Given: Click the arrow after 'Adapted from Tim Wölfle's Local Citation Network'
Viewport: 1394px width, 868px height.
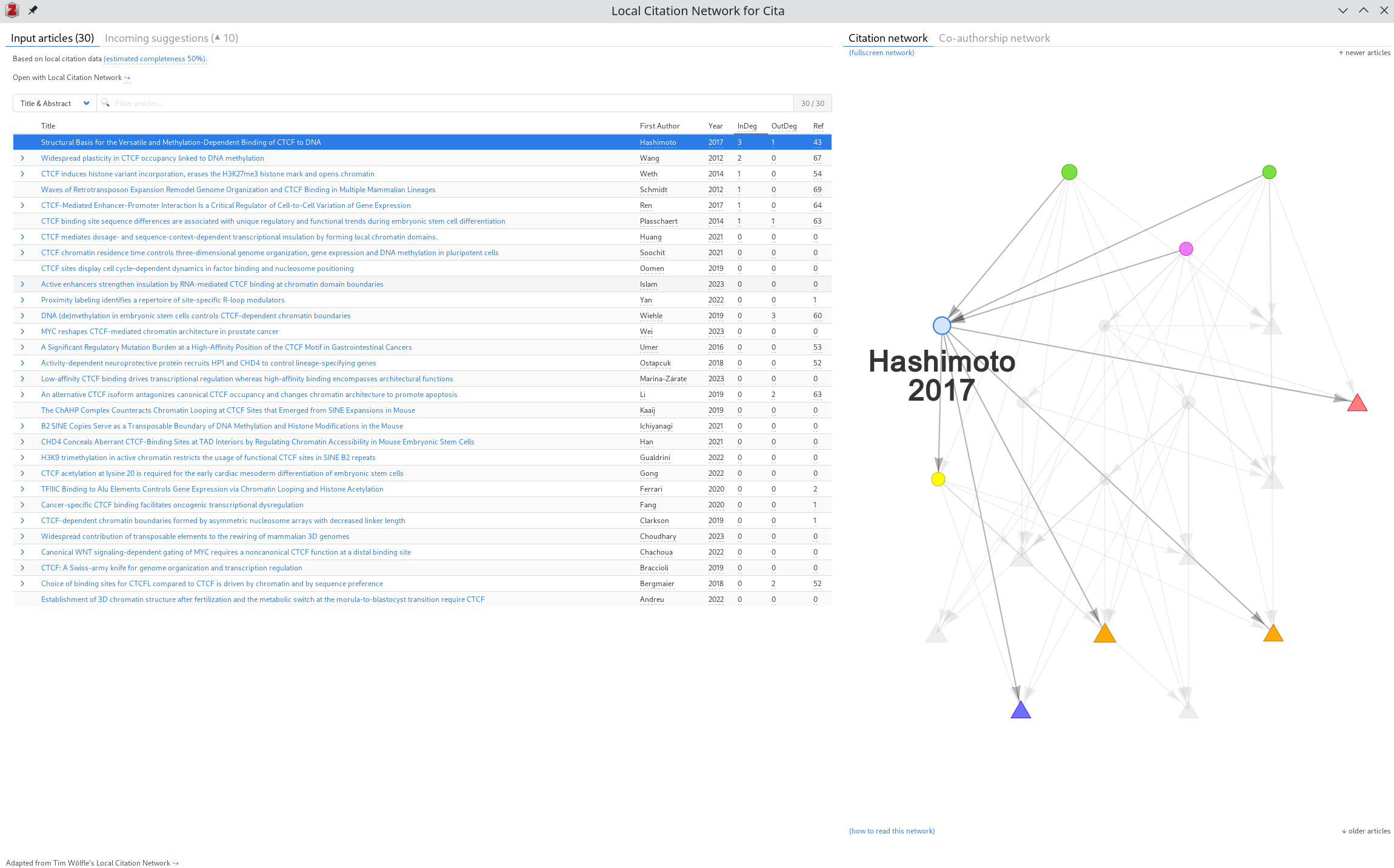Looking at the screenshot, I should [175, 863].
